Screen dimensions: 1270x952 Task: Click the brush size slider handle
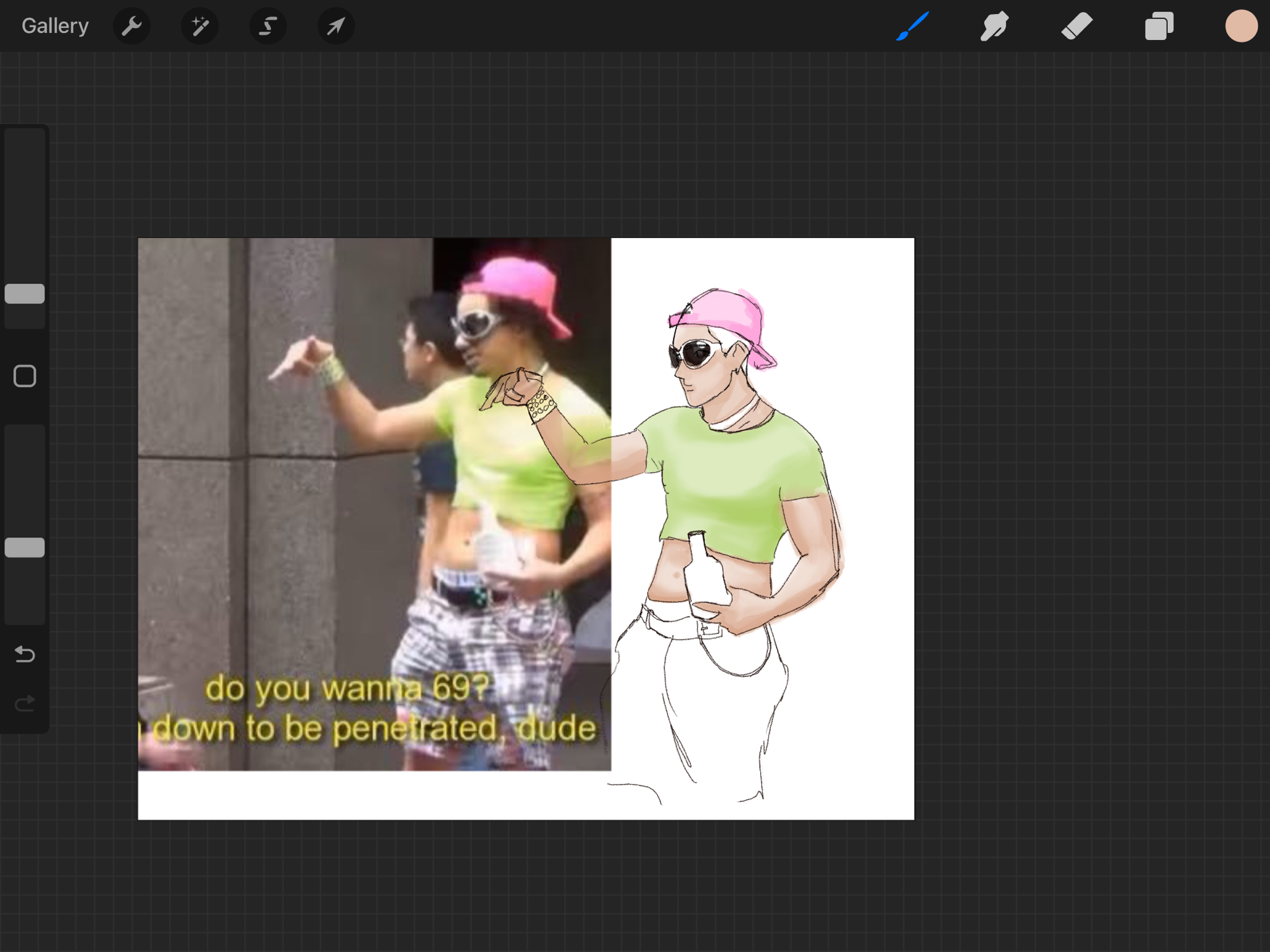pyautogui.click(x=25, y=294)
